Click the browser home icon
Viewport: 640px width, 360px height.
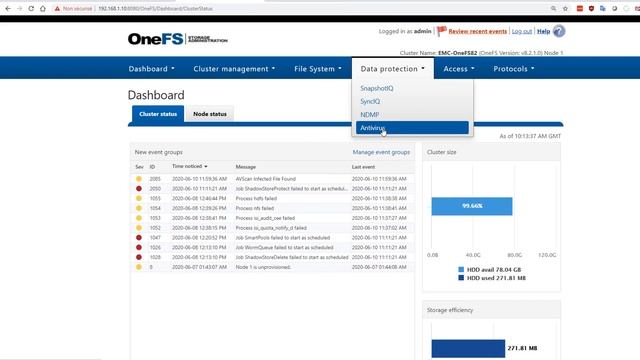pyautogui.click(x=42, y=9)
